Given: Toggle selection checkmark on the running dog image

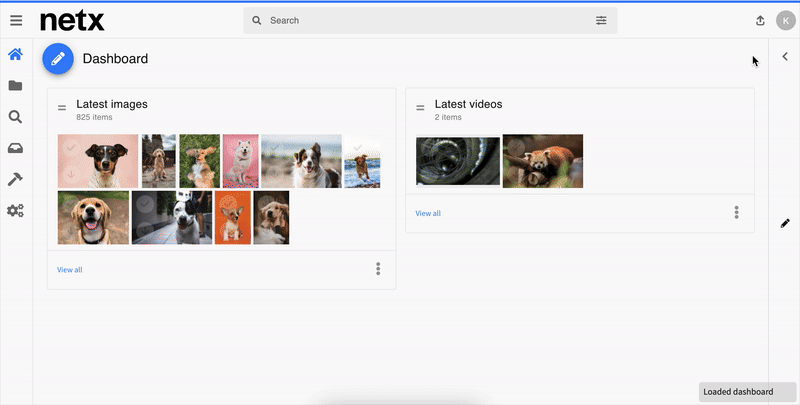Looking at the screenshot, I should click(359, 147).
